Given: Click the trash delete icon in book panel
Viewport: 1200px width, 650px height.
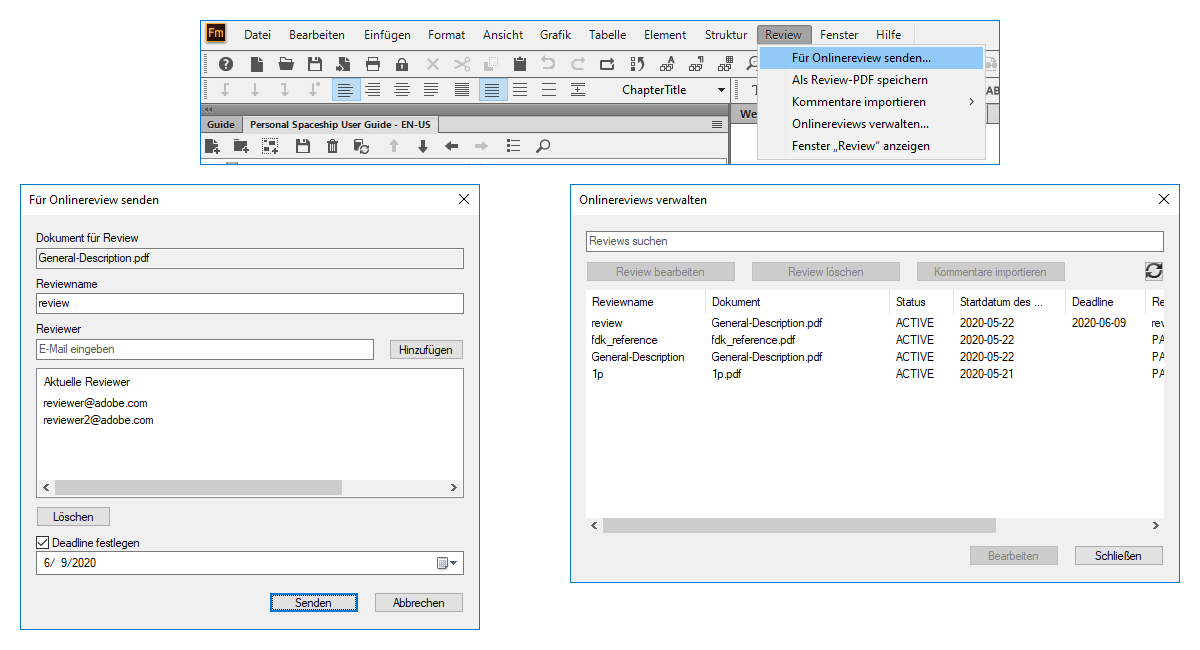Looking at the screenshot, I should [x=332, y=147].
